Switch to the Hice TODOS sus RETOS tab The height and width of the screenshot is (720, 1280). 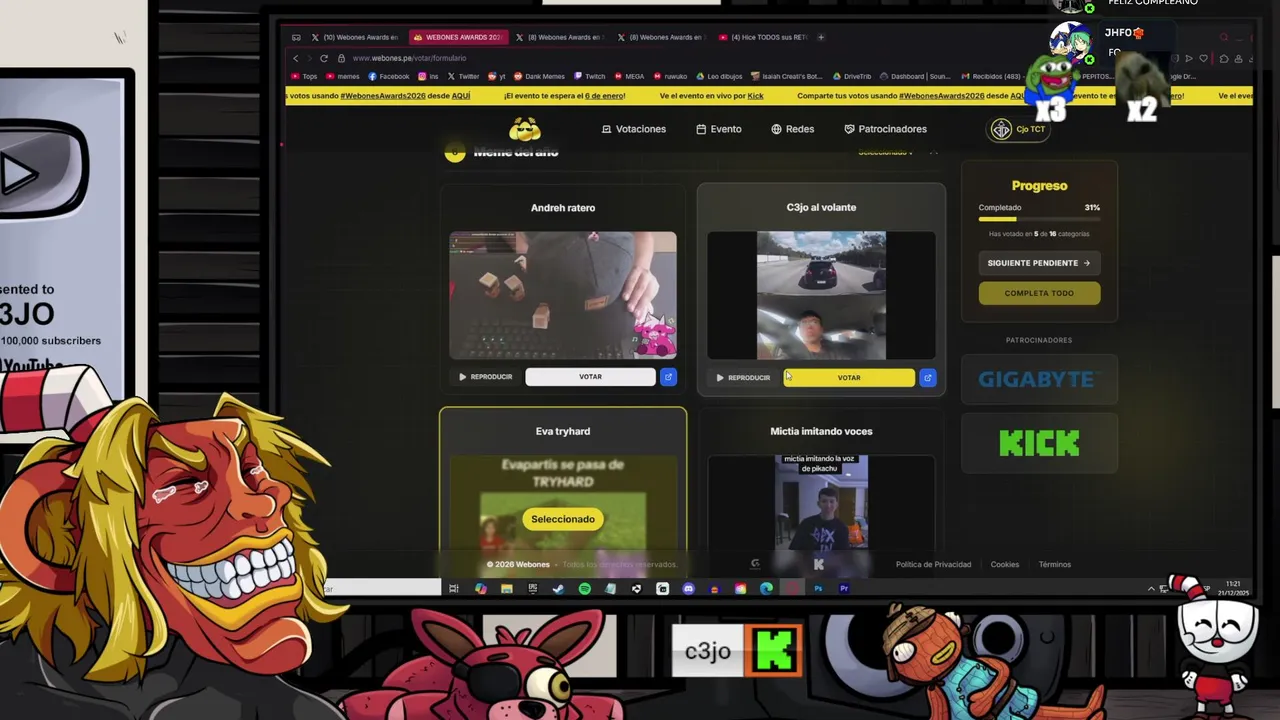(x=762, y=37)
